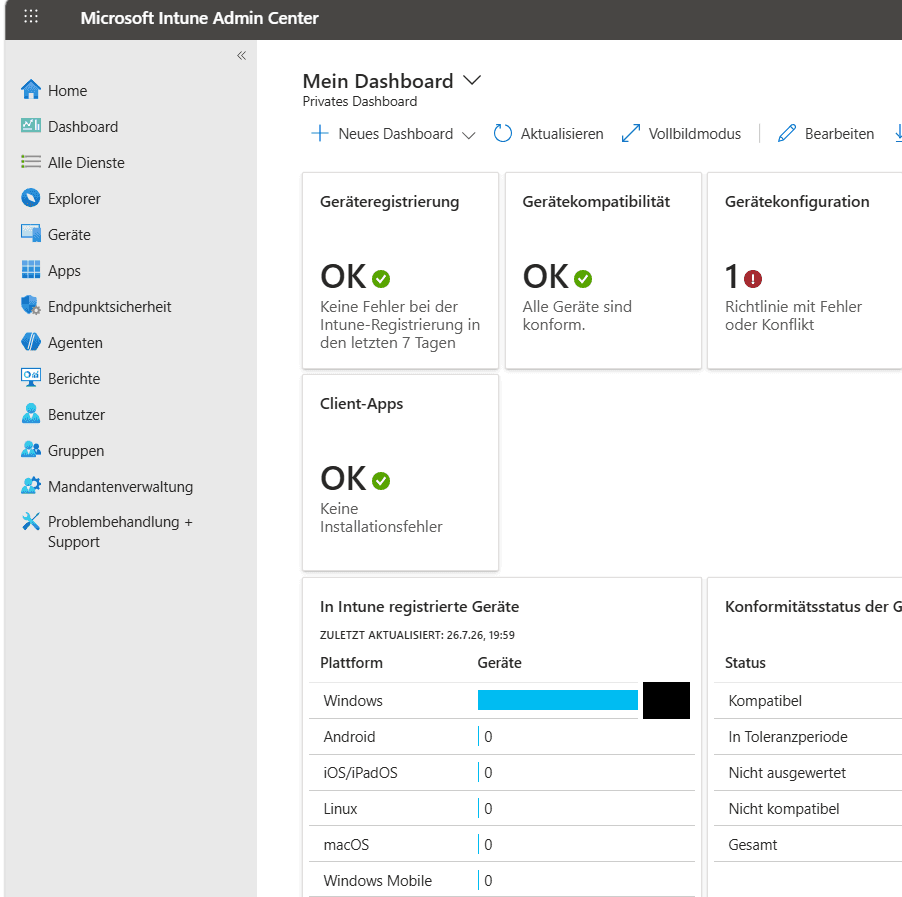Click 'Keine Installationsfehler' text
The image size is (902, 897).
click(381, 517)
